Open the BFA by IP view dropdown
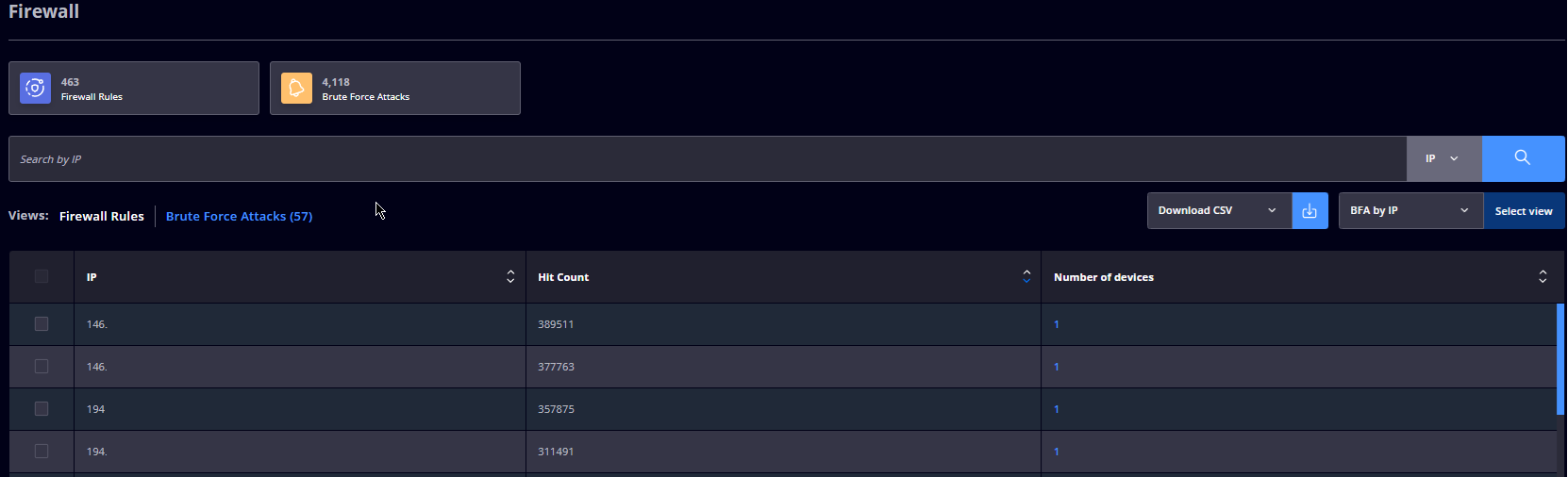This screenshot has width=1568, height=477. tap(1410, 211)
